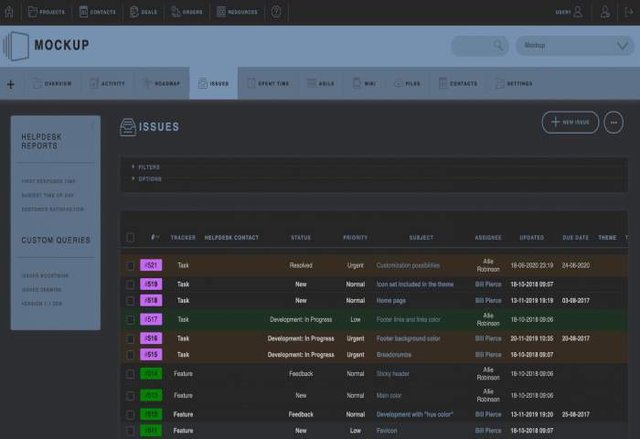Open Deals in the top navigation
The image size is (640, 439).
[143, 12]
